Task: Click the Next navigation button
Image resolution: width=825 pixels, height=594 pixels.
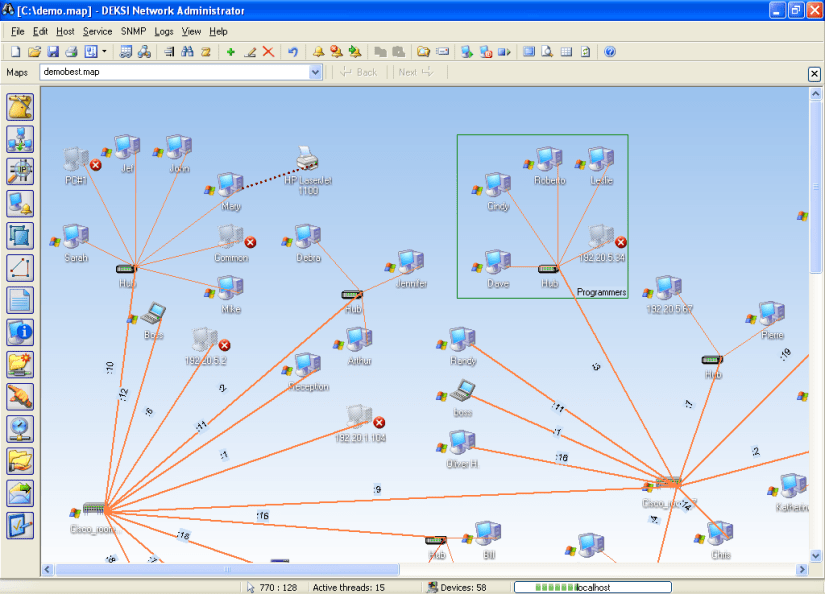Action: pos(415,72)
